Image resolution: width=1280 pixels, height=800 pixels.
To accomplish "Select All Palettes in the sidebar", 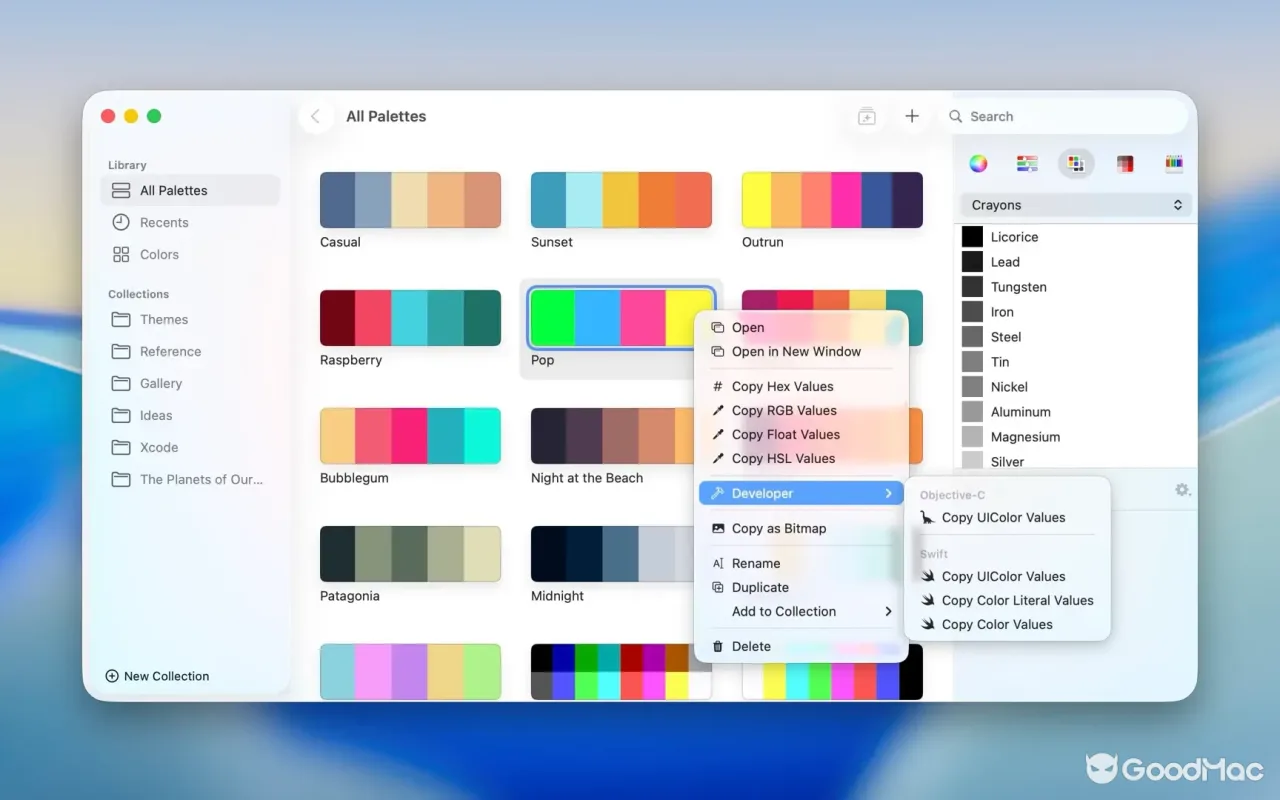I will point(190,190).
